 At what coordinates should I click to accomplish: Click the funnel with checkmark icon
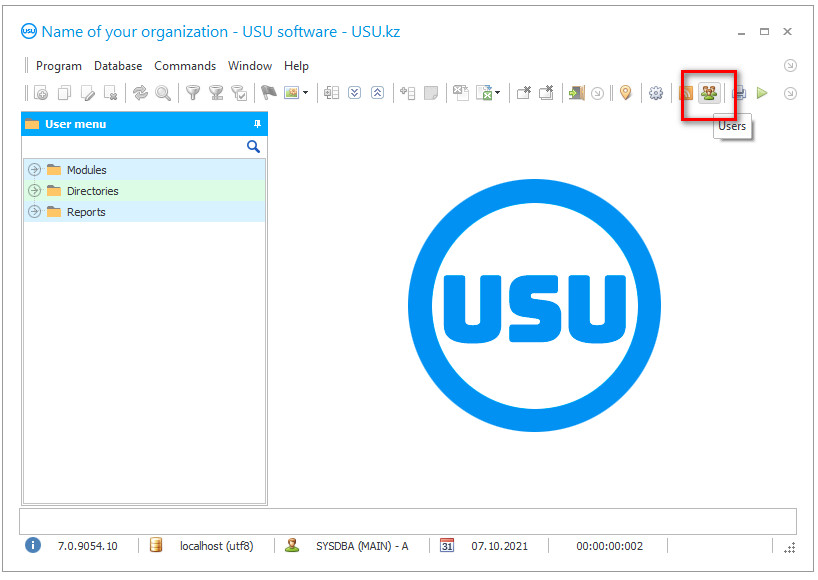pos(239,93)
